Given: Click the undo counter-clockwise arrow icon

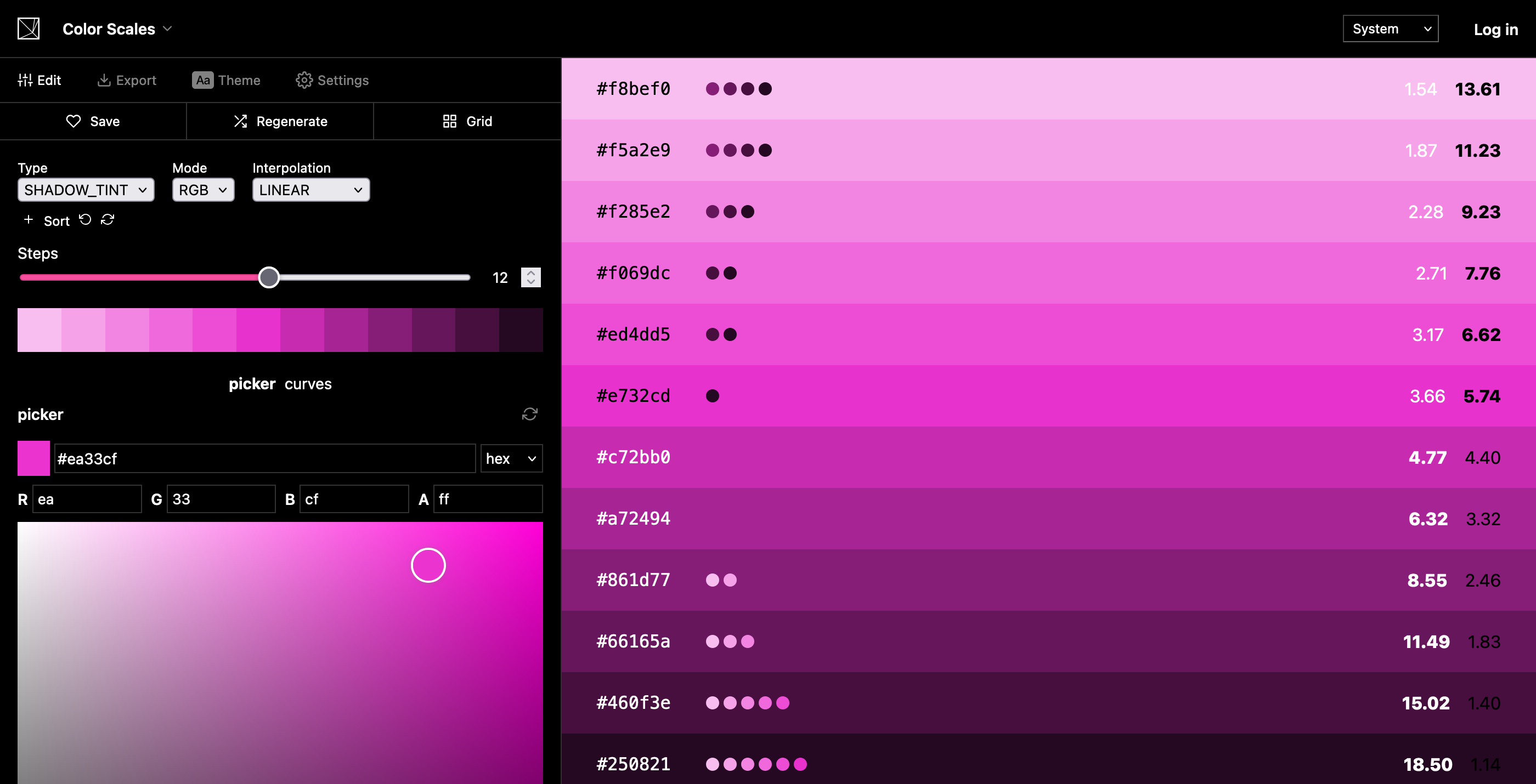Looking at the screenshot, I should [x=85, y=219].
